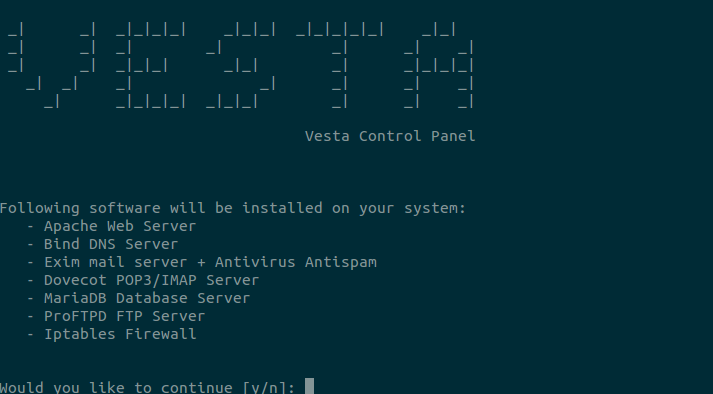Click the 'Bind DNS Server' line
713x394 pixels.
pos(111,244)
